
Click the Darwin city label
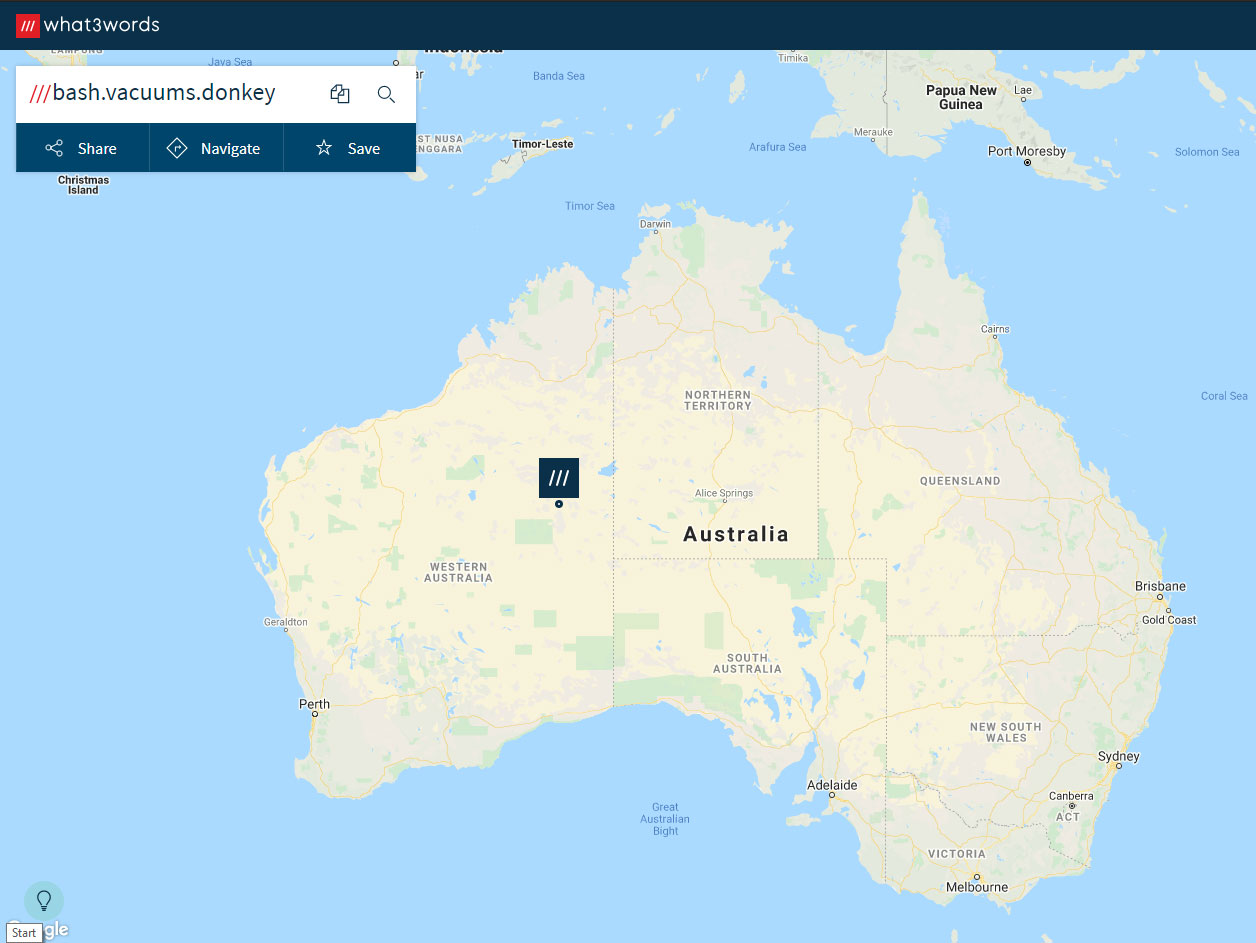tap(656, 224)
